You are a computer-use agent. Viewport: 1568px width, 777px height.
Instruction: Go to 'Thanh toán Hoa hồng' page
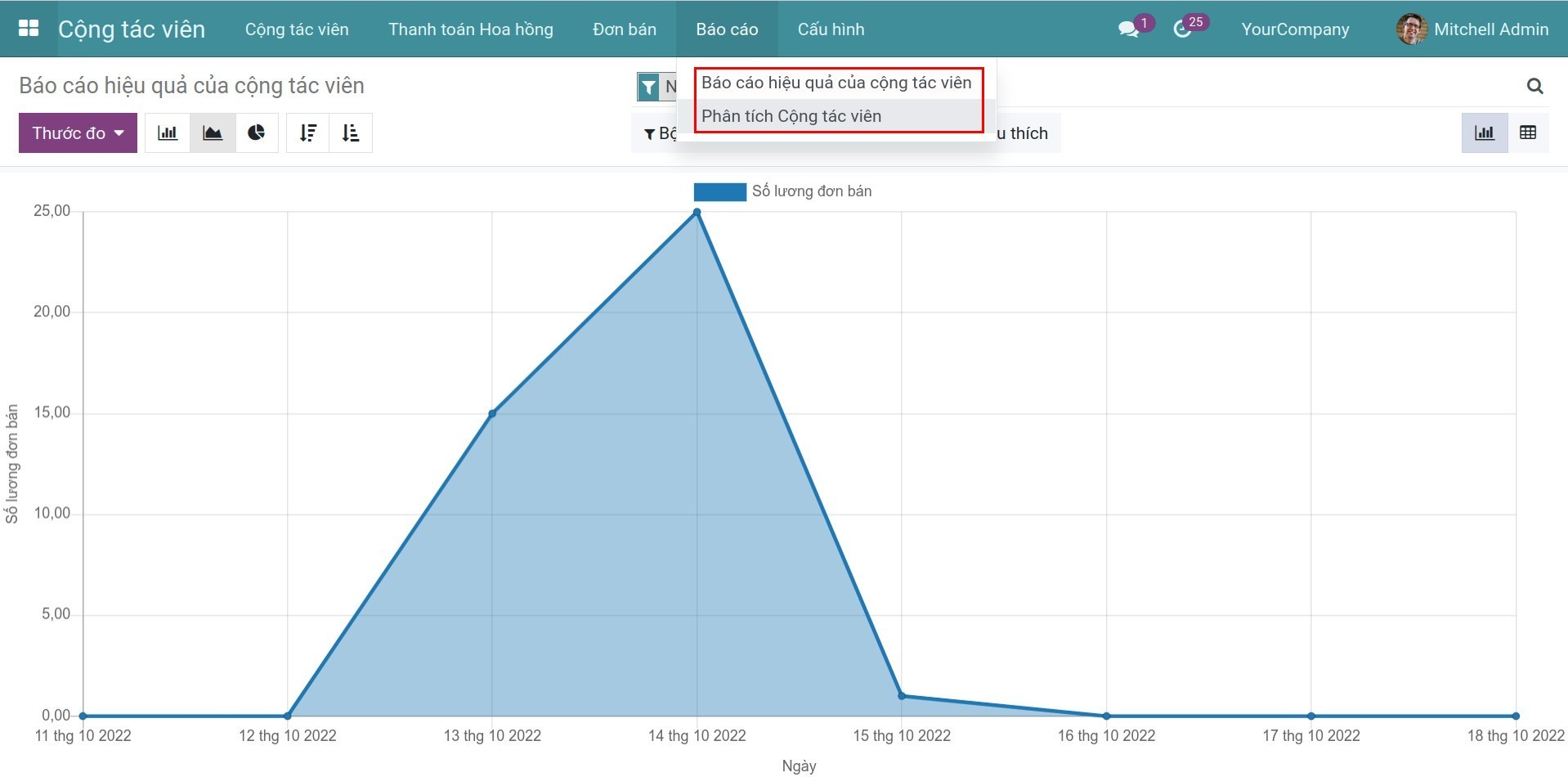(x=470, y=29)
